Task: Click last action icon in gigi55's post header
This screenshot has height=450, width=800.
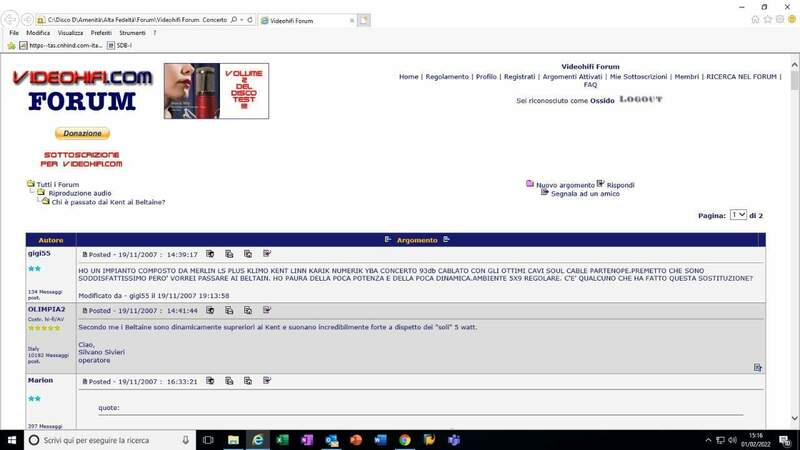Action: [x=267, y=254]
